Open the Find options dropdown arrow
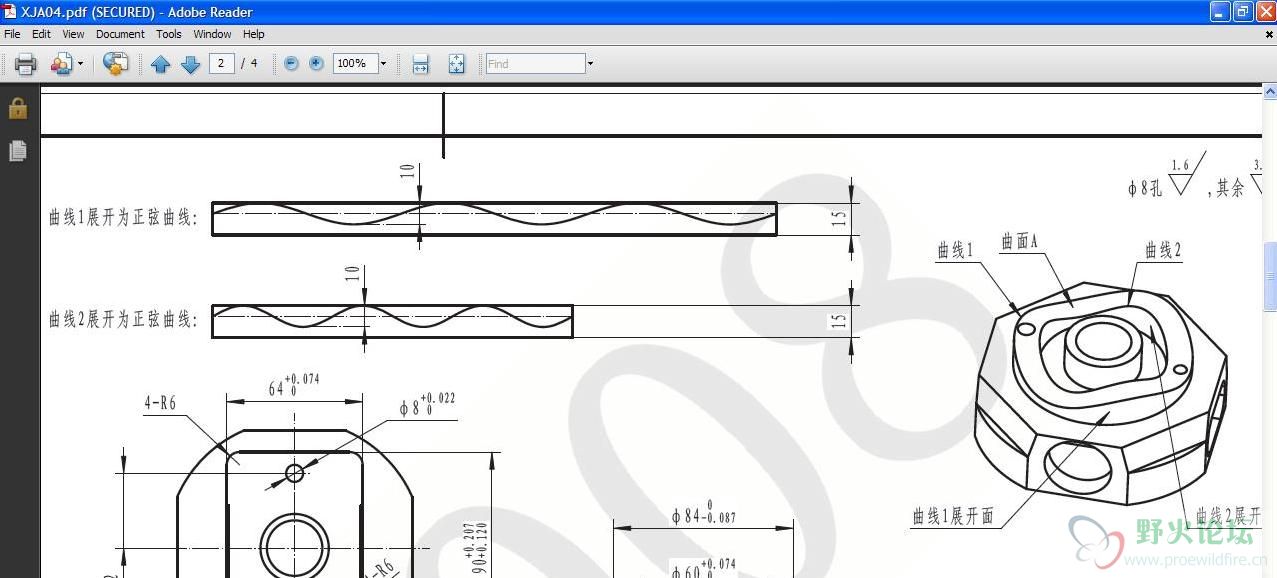 (x=590, y=63)
